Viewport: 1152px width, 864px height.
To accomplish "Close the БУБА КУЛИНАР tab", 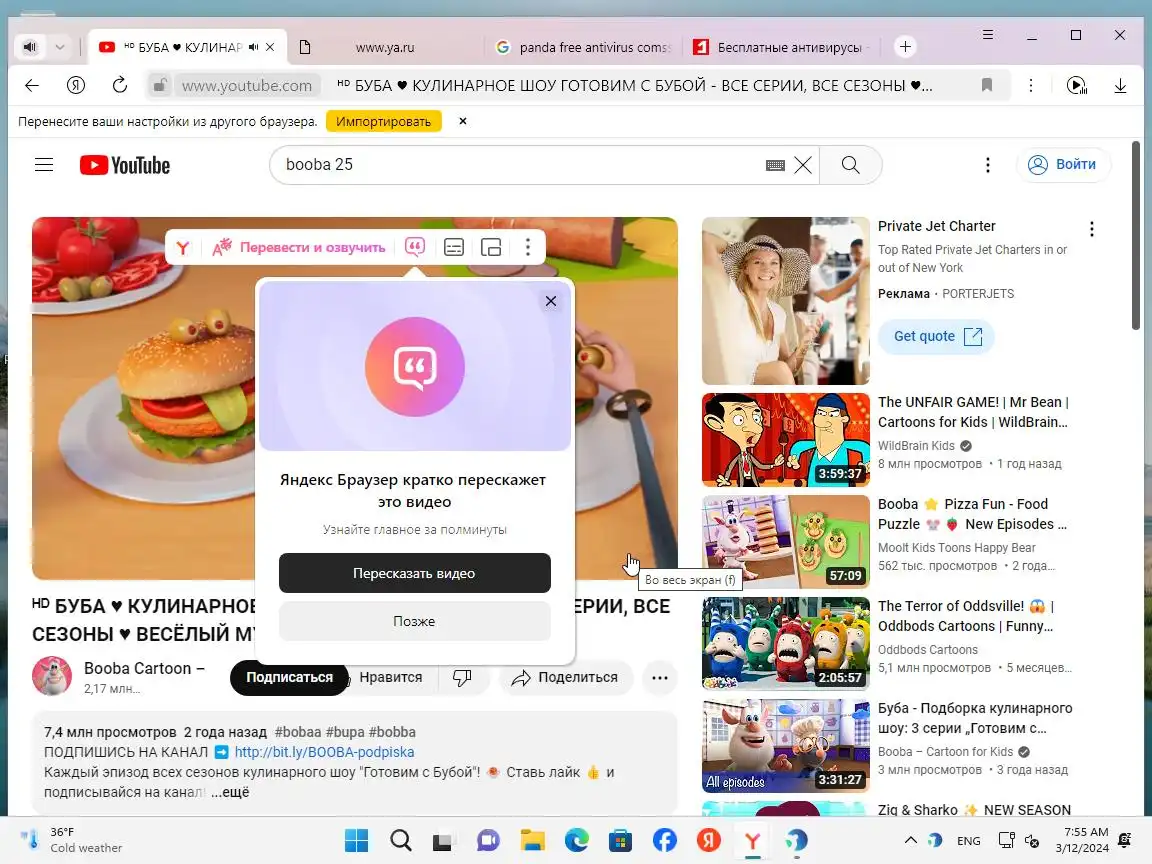I will click(x=270, y=47).
